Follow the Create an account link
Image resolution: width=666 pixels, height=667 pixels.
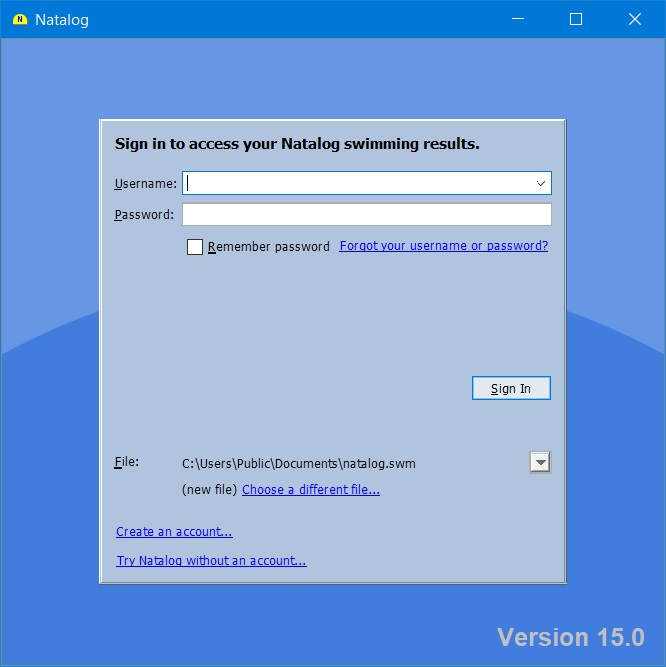(x=174, y=532)
